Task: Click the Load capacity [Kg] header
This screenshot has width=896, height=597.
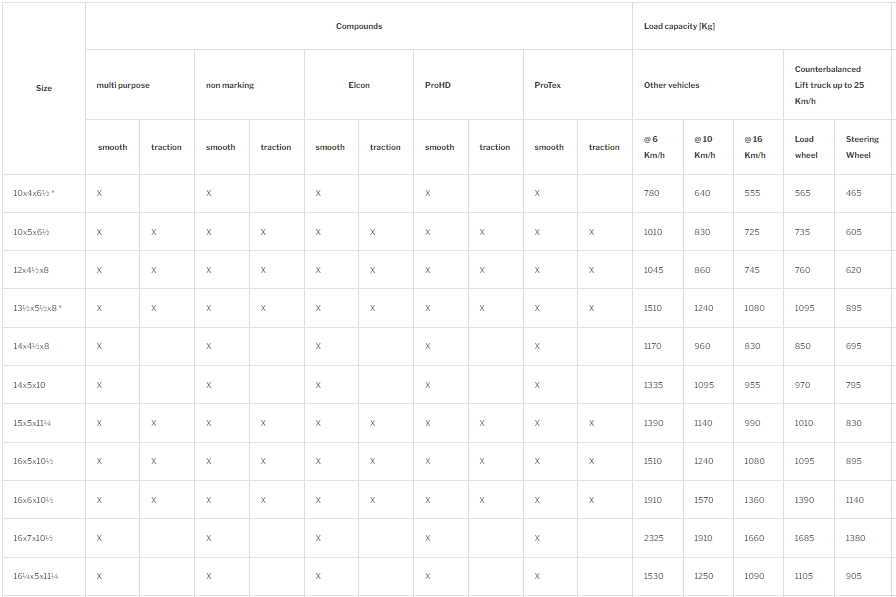Action: [x=677, y=26]
